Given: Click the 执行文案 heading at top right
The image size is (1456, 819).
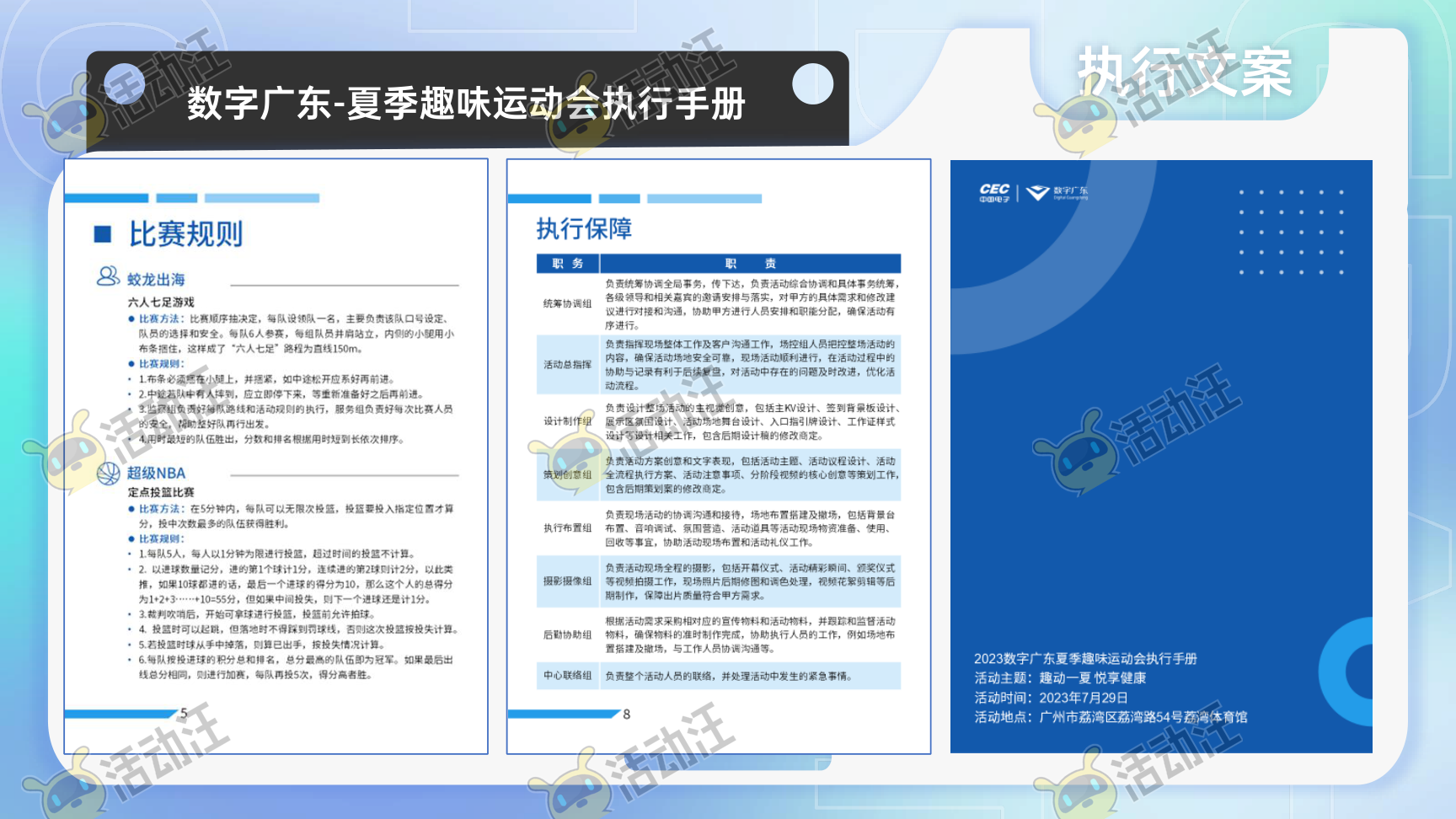Looking at the screenshot, I should click(x=1185, y=73).
